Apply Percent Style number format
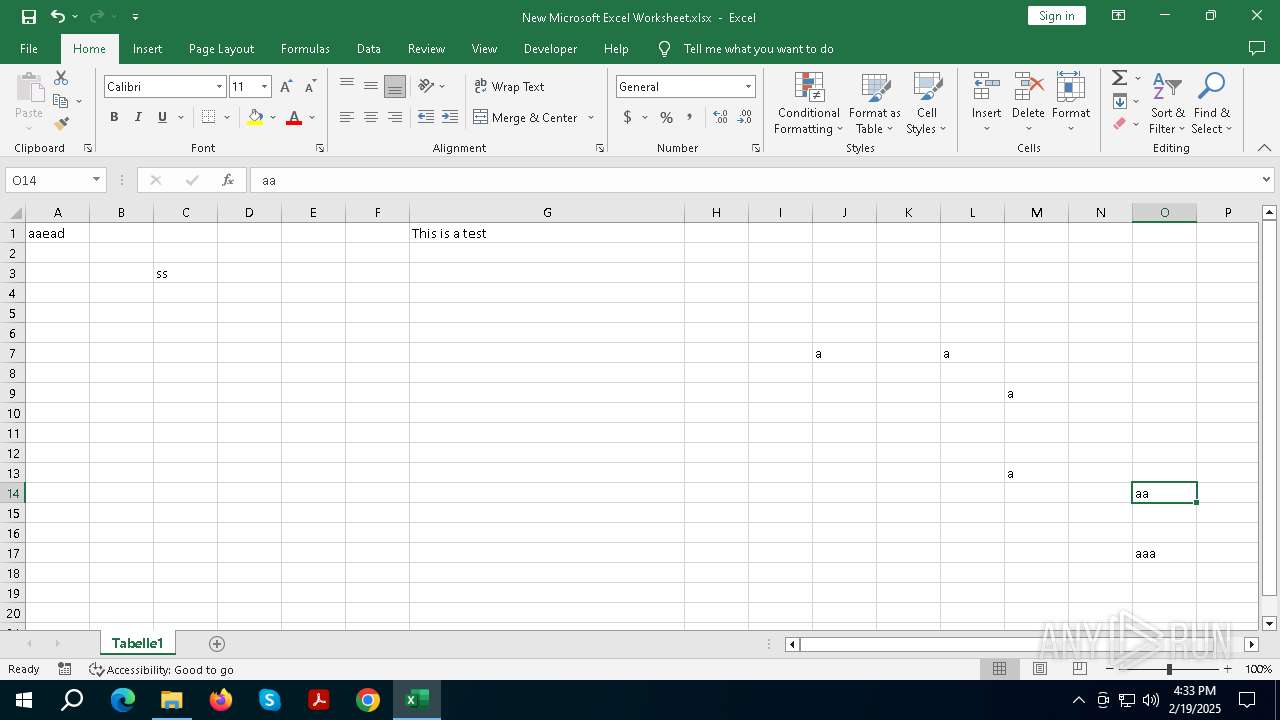The image size is (1280, 720). pyautogui.click(x=666, y=117)
